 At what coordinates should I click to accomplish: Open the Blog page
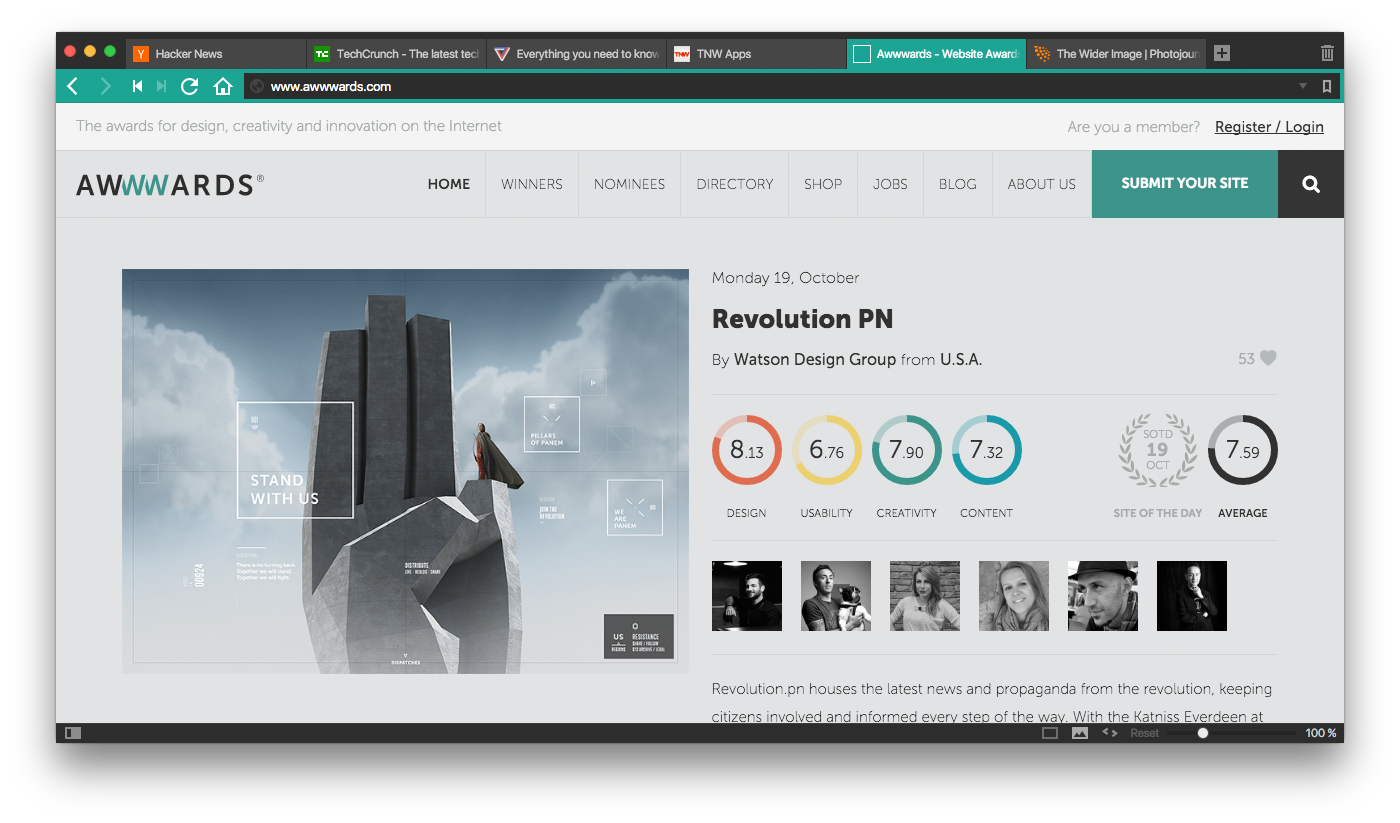[958, 184]
